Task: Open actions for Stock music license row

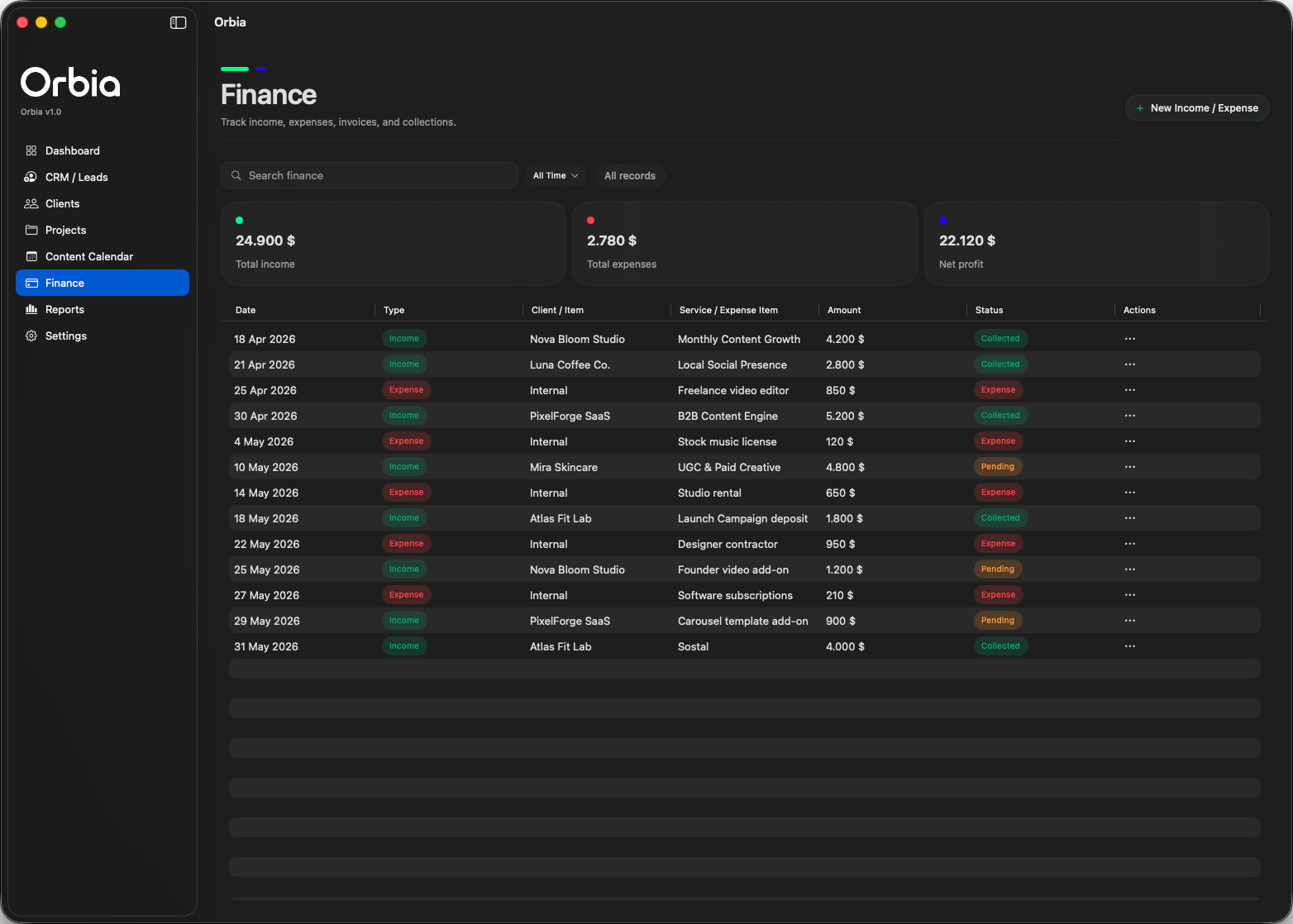Action: coord(1130,441)
